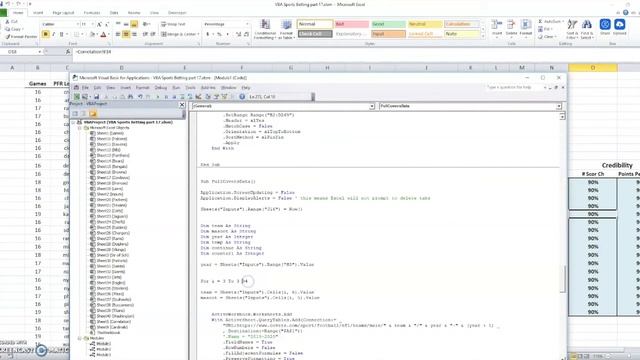
Task: Click Increase Font Size icon in ribbon
Action: (x=99, y=24)
